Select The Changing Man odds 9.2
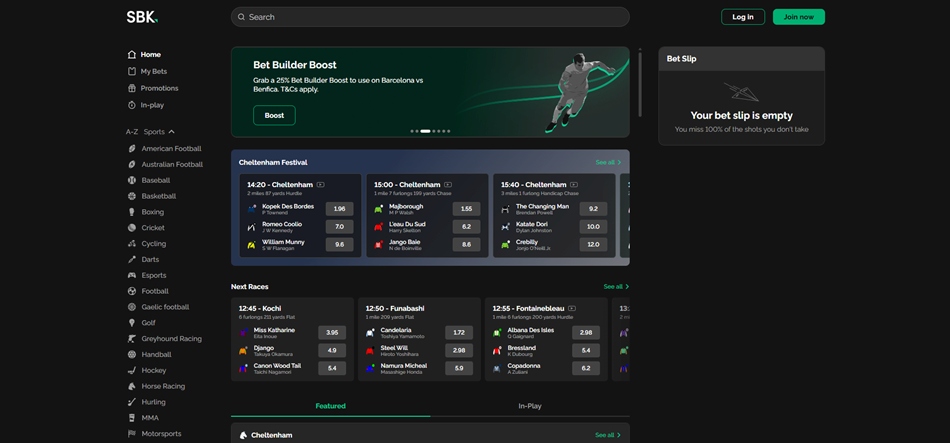The image size is (950, 443). pyautogui.click(x=593, y=209)
